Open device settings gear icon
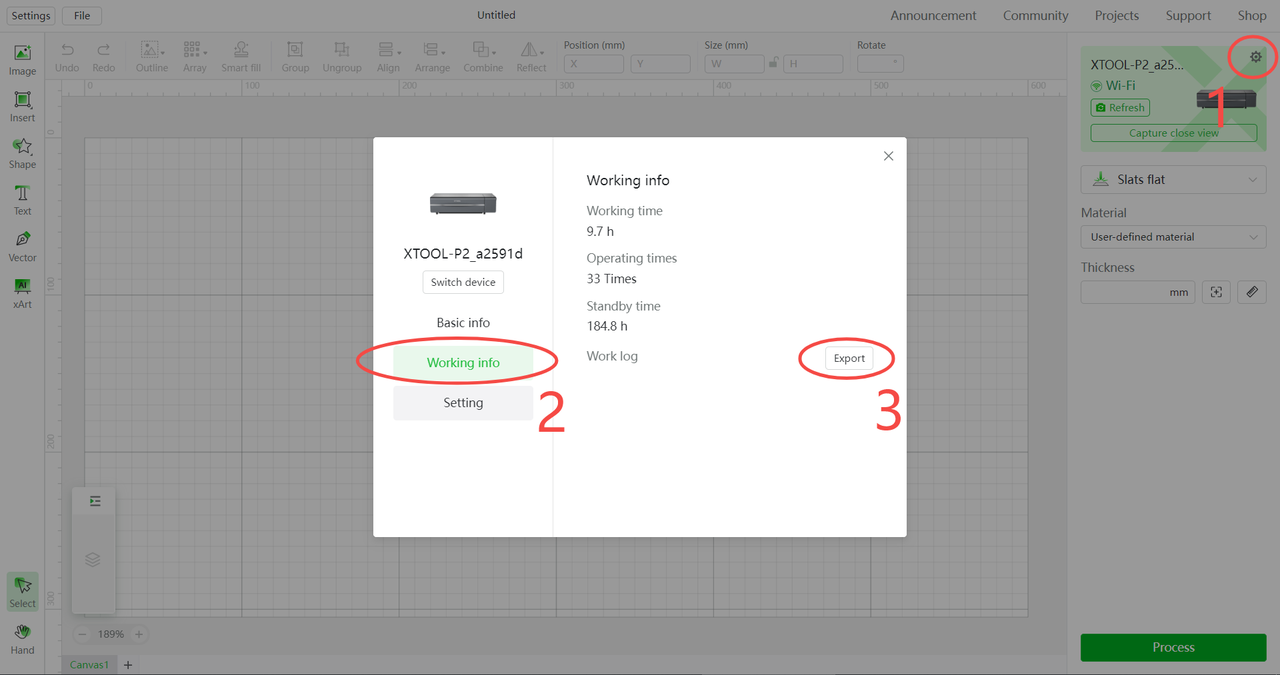The height and width of the screenshot is (675, 1280). [1256, 58]
